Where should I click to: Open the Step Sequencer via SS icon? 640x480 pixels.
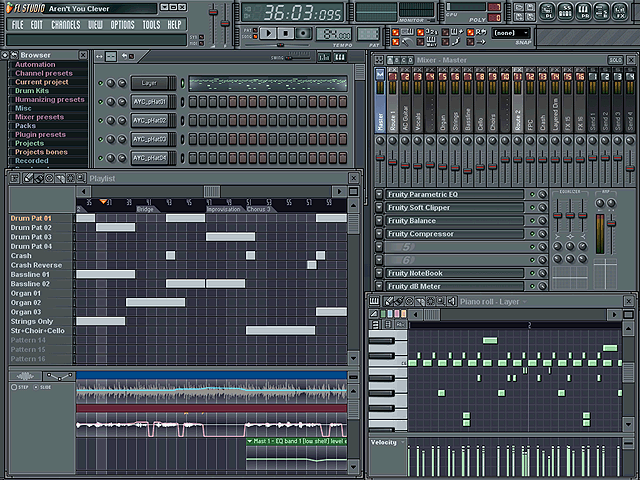point(565,11)
